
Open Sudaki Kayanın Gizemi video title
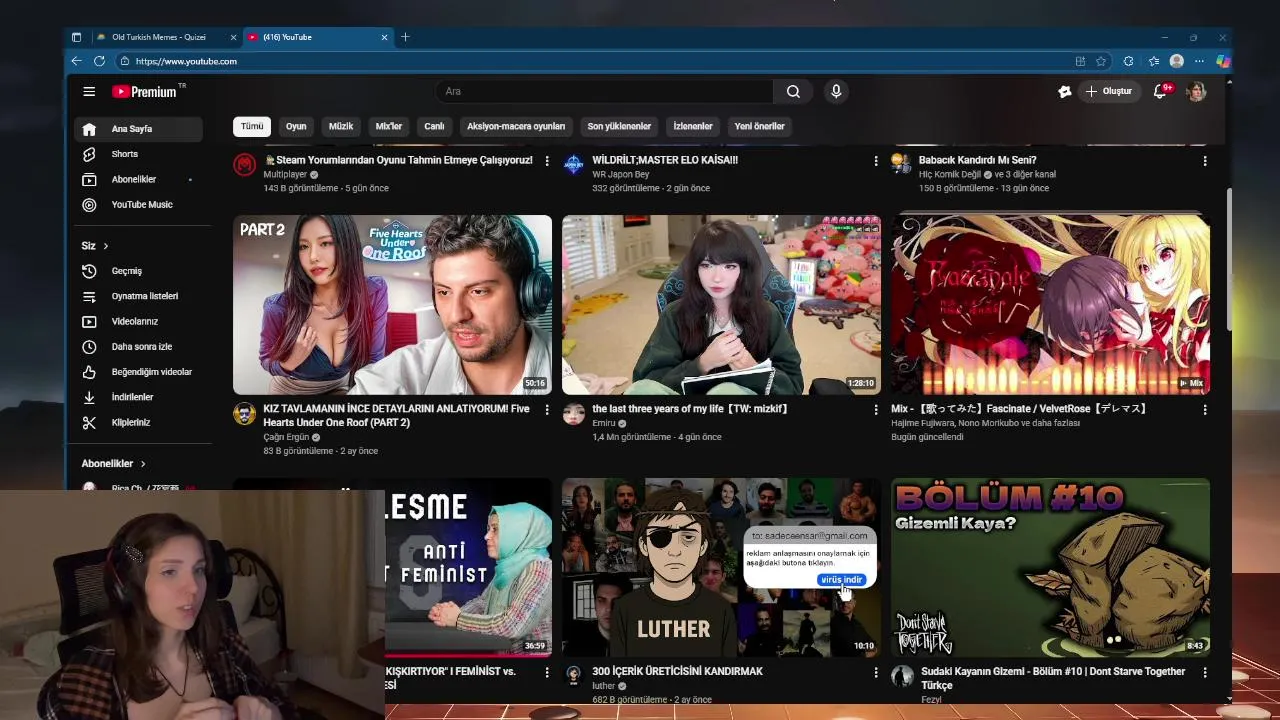click(1053, 678)
